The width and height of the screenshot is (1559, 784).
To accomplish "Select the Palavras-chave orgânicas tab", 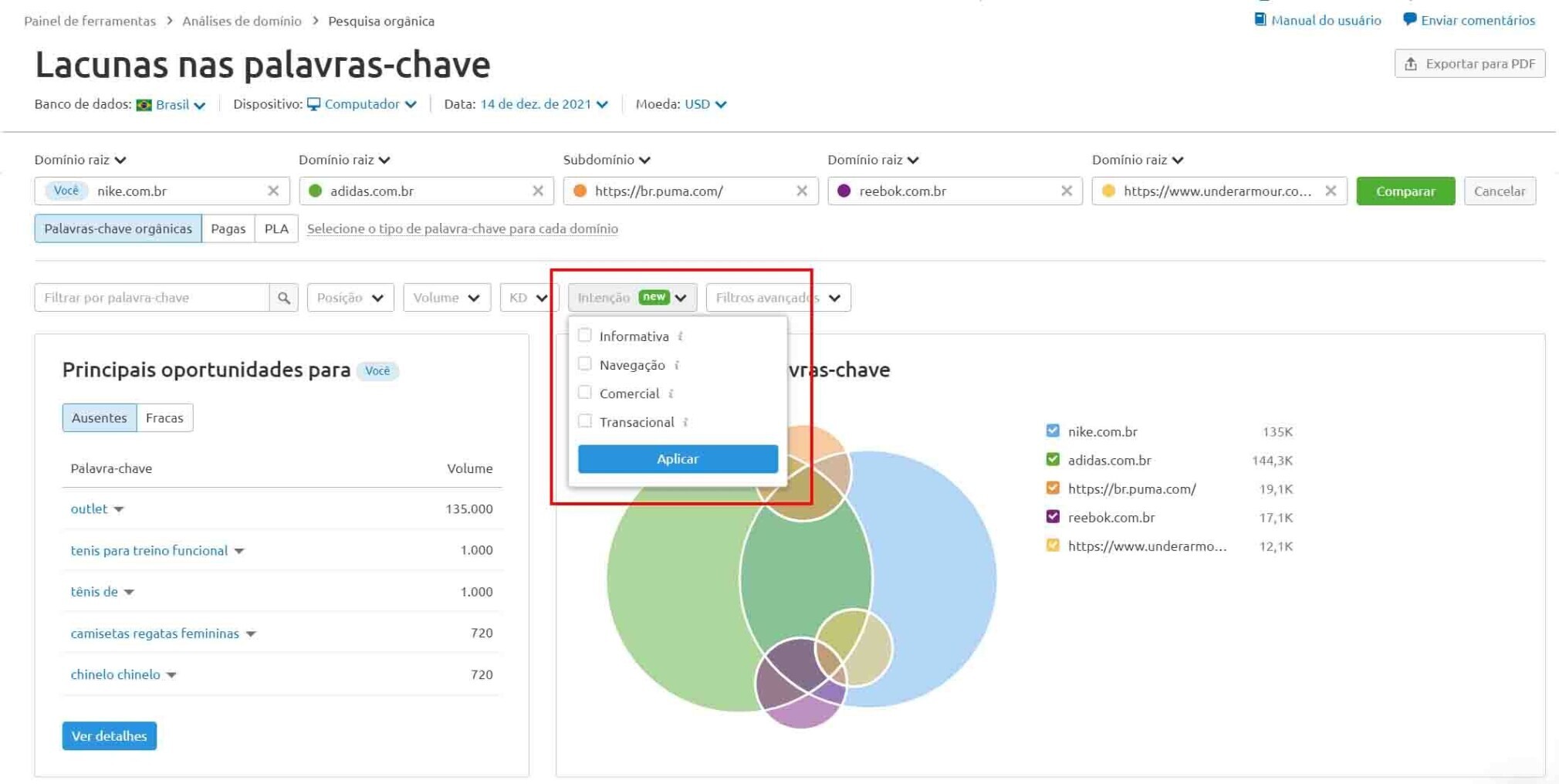I will (118, 228).
